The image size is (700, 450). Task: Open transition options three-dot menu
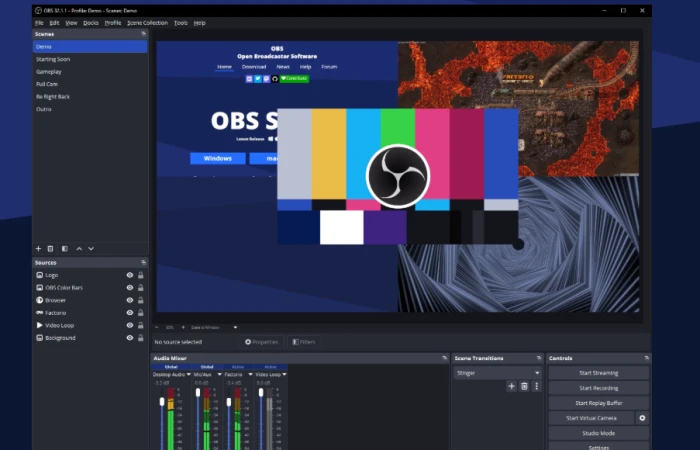[x=537, y=386]
